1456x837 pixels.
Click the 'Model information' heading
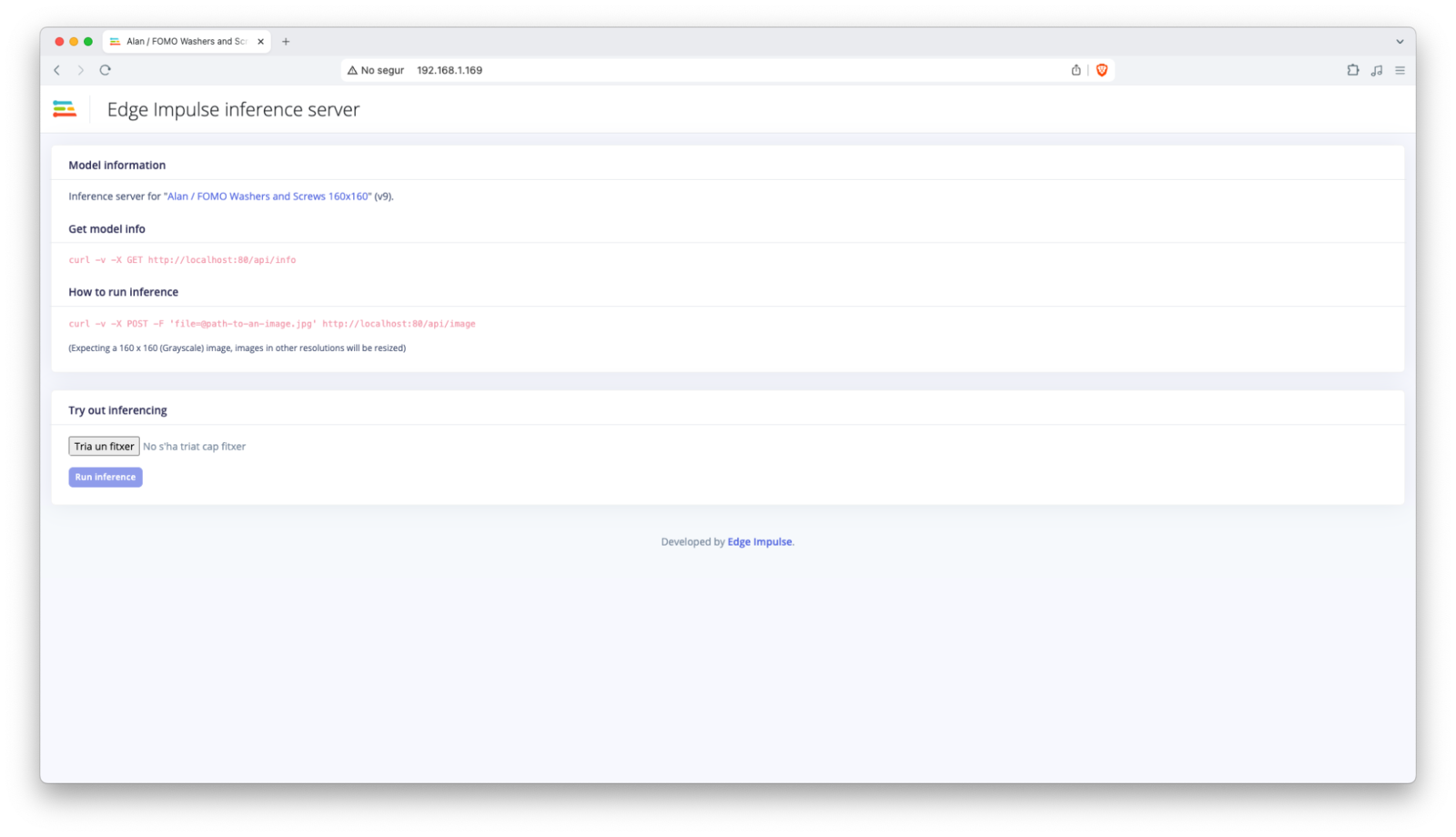point(117,165)
